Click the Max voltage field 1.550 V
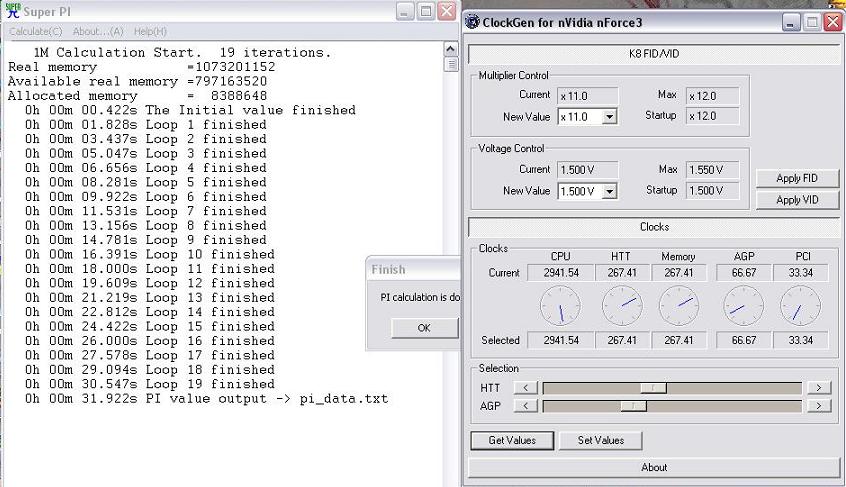846x487 pixels. (x=713, y=170)
